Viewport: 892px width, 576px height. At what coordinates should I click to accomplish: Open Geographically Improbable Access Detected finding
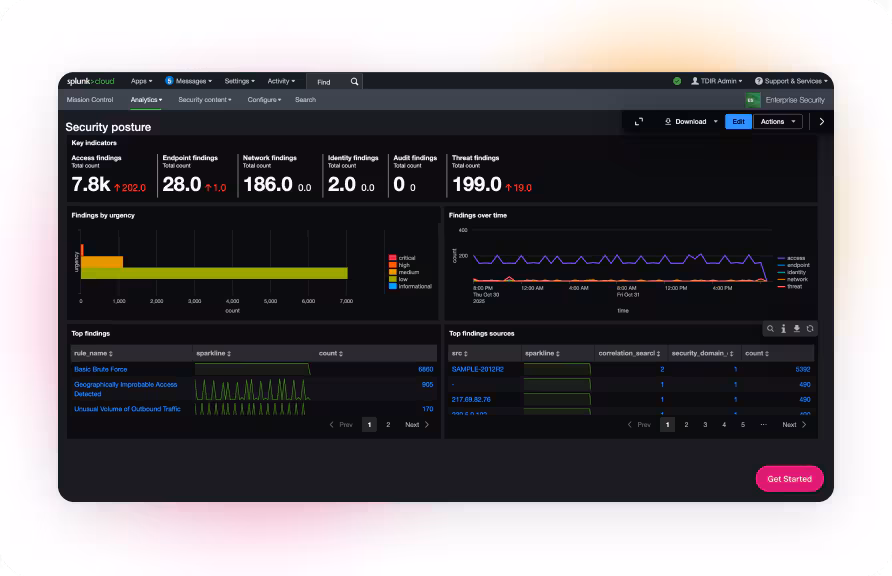126,389
